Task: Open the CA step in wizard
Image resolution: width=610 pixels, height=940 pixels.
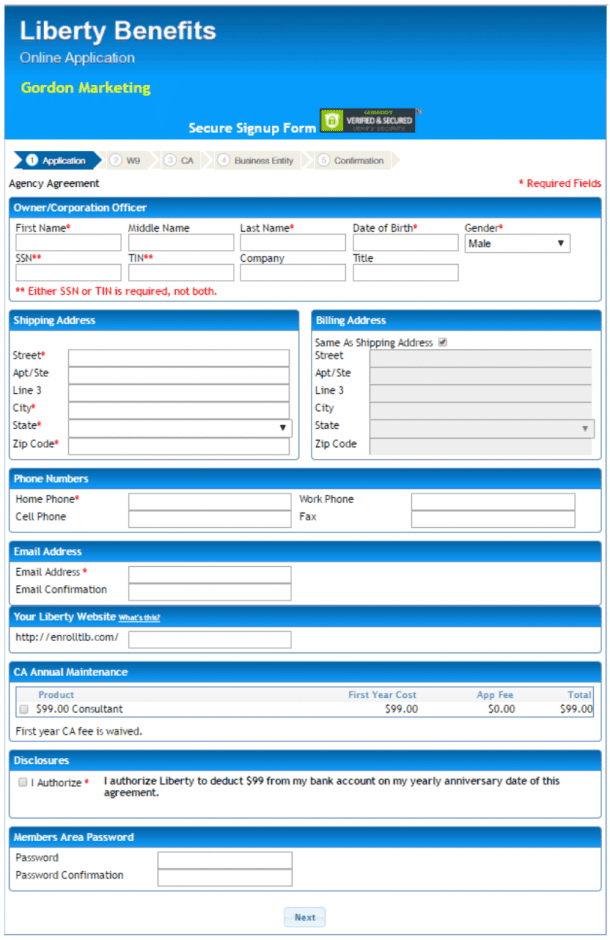Action: pos(183,160)
